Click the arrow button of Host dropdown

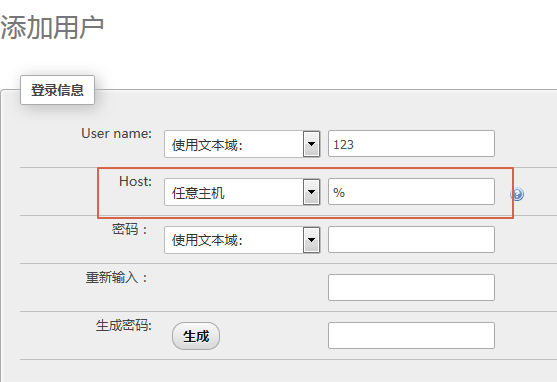[x=312, y=192]
